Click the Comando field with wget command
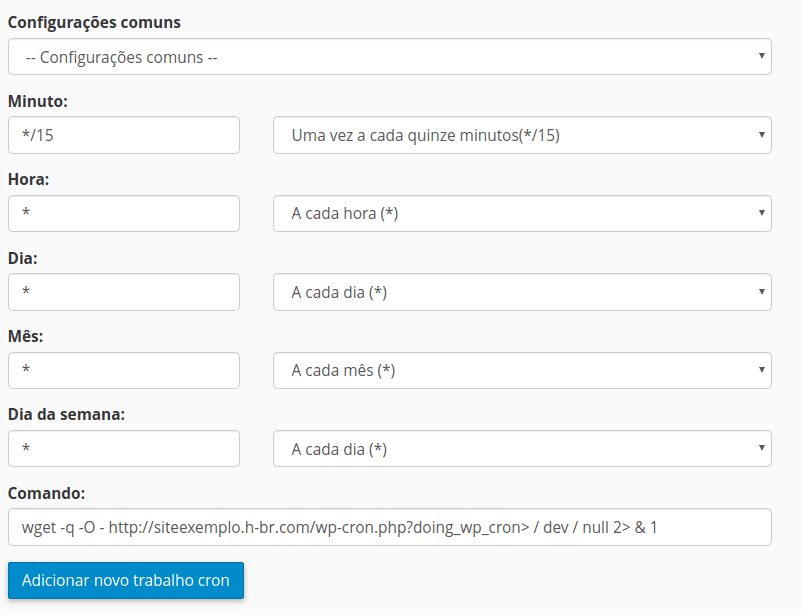The width and height of the screenshot is (801, 615). 389,527
